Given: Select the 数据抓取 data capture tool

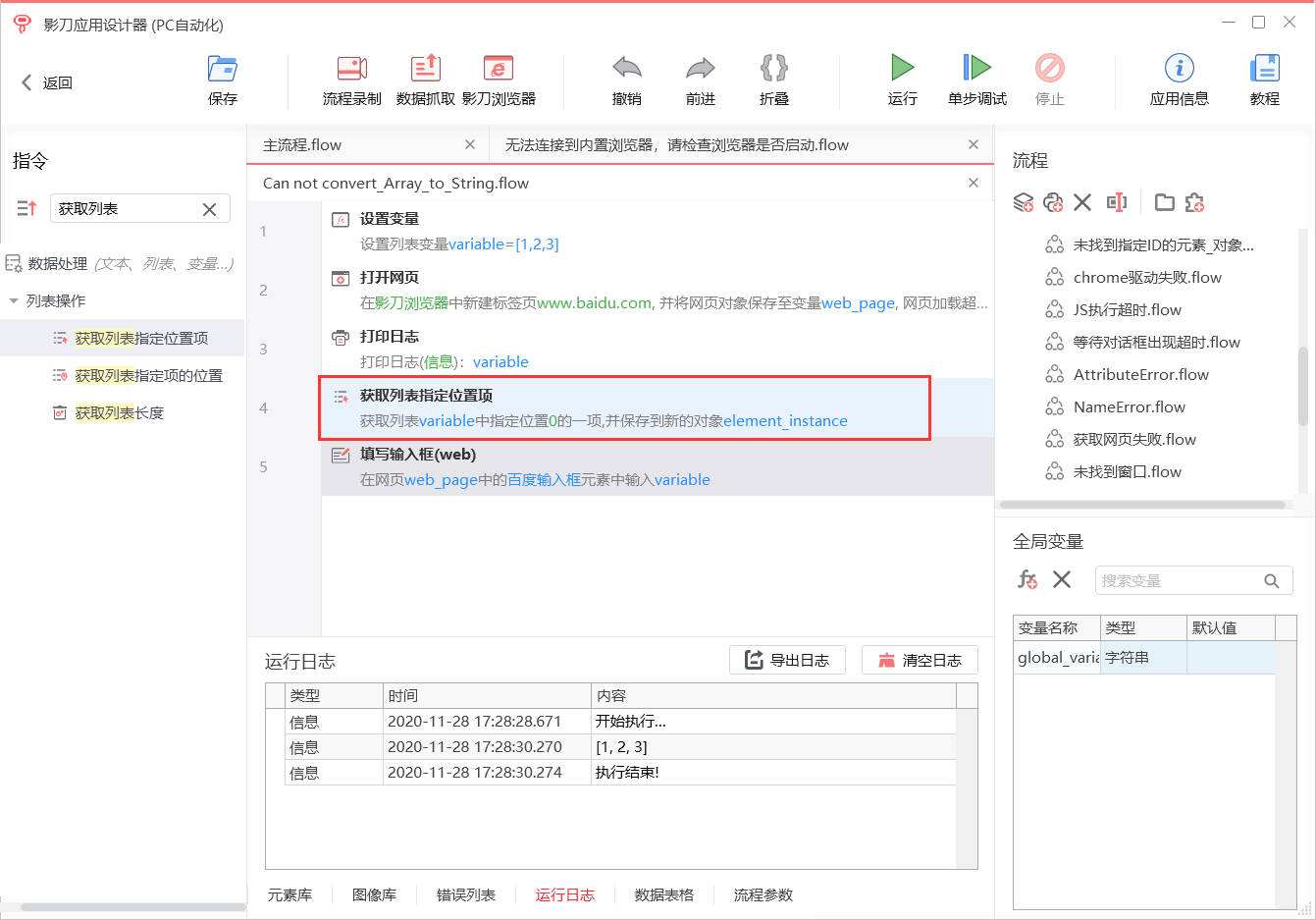Looking at the screenshot, I should pos(426,79).
